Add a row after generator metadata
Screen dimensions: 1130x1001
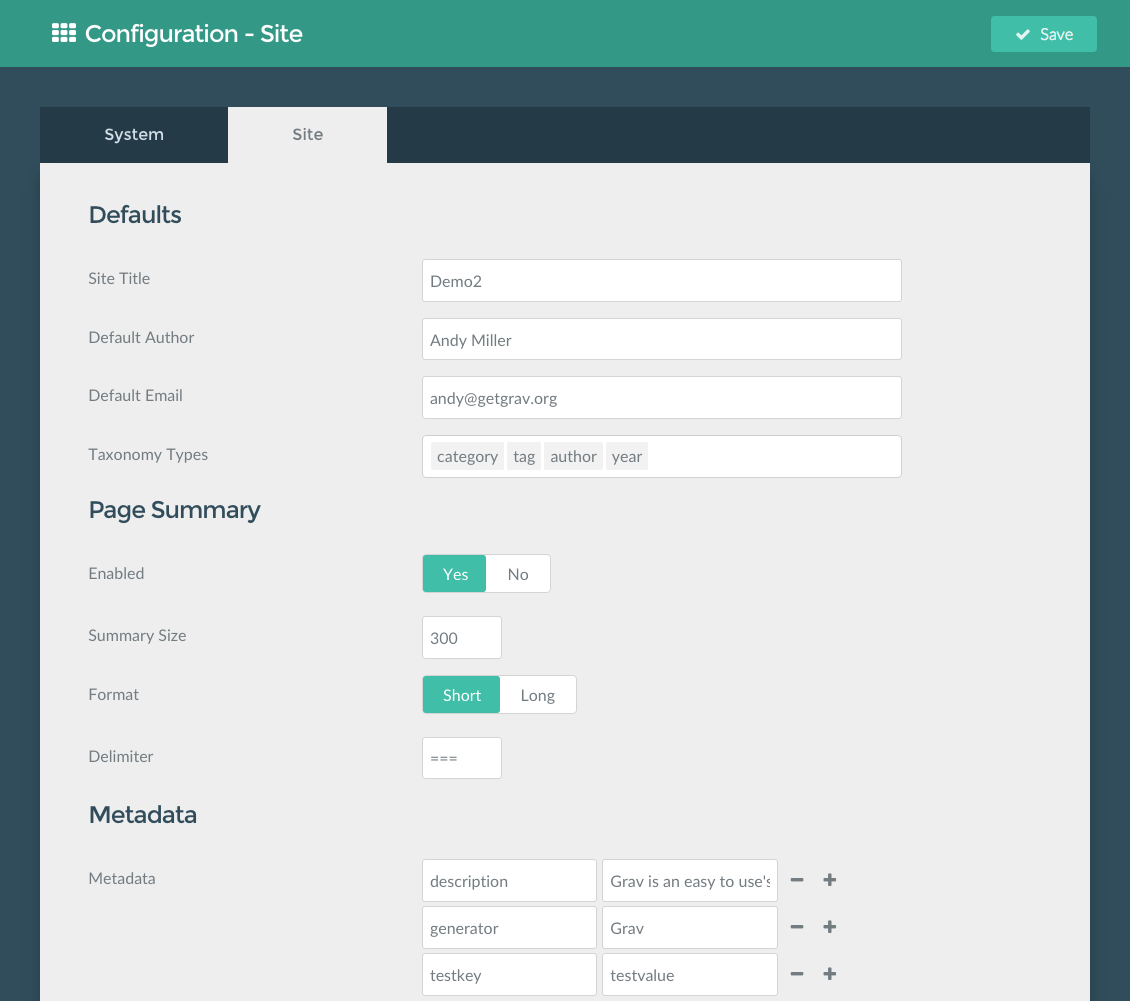[x=829, y=927]
